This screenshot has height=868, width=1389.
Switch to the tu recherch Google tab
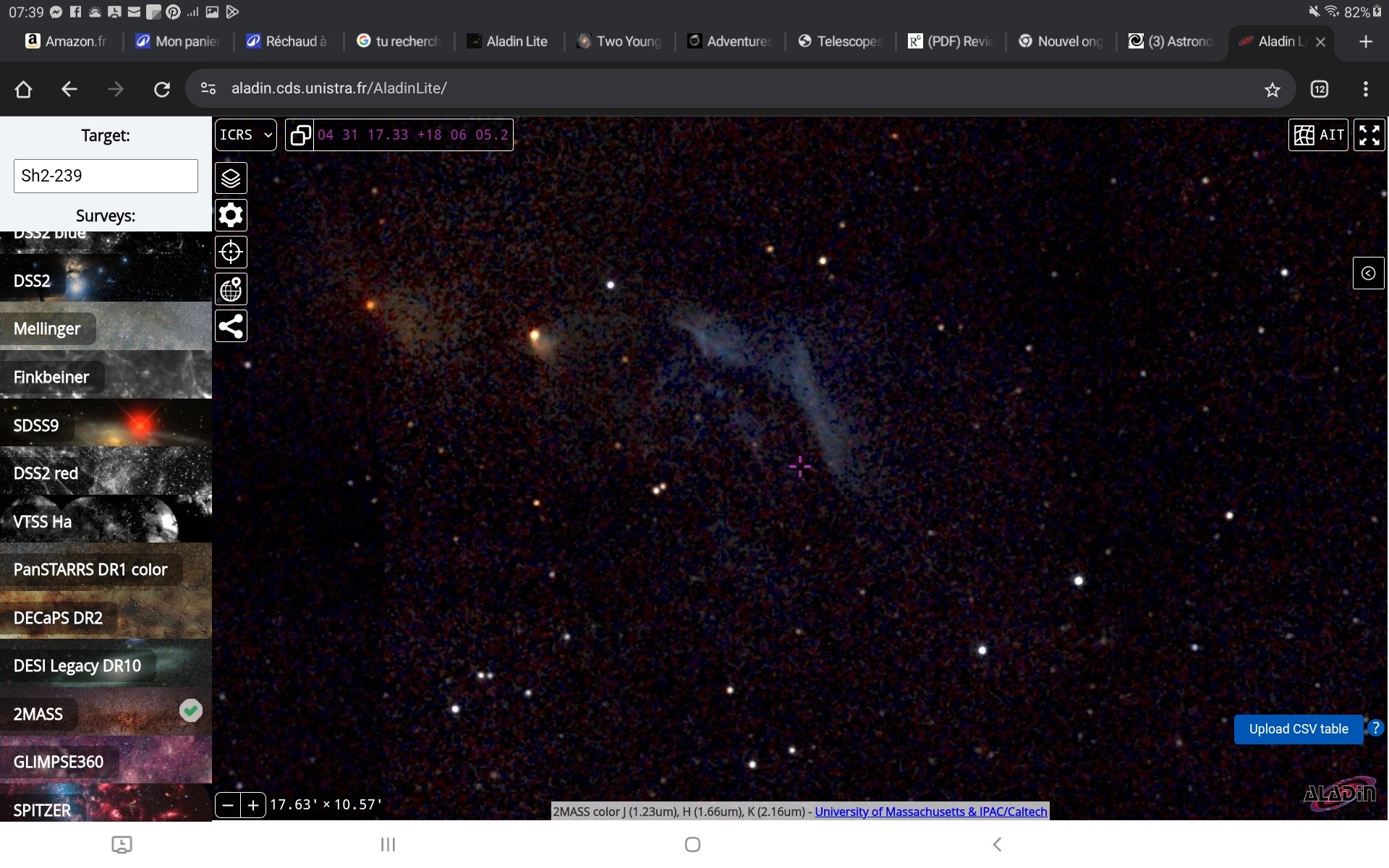tap(399, 41)
